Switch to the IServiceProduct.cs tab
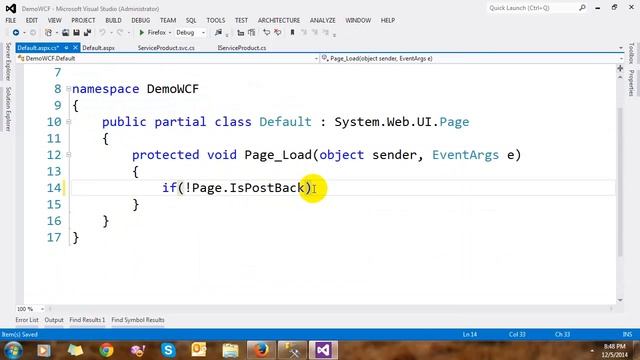 tap(242, 48)
